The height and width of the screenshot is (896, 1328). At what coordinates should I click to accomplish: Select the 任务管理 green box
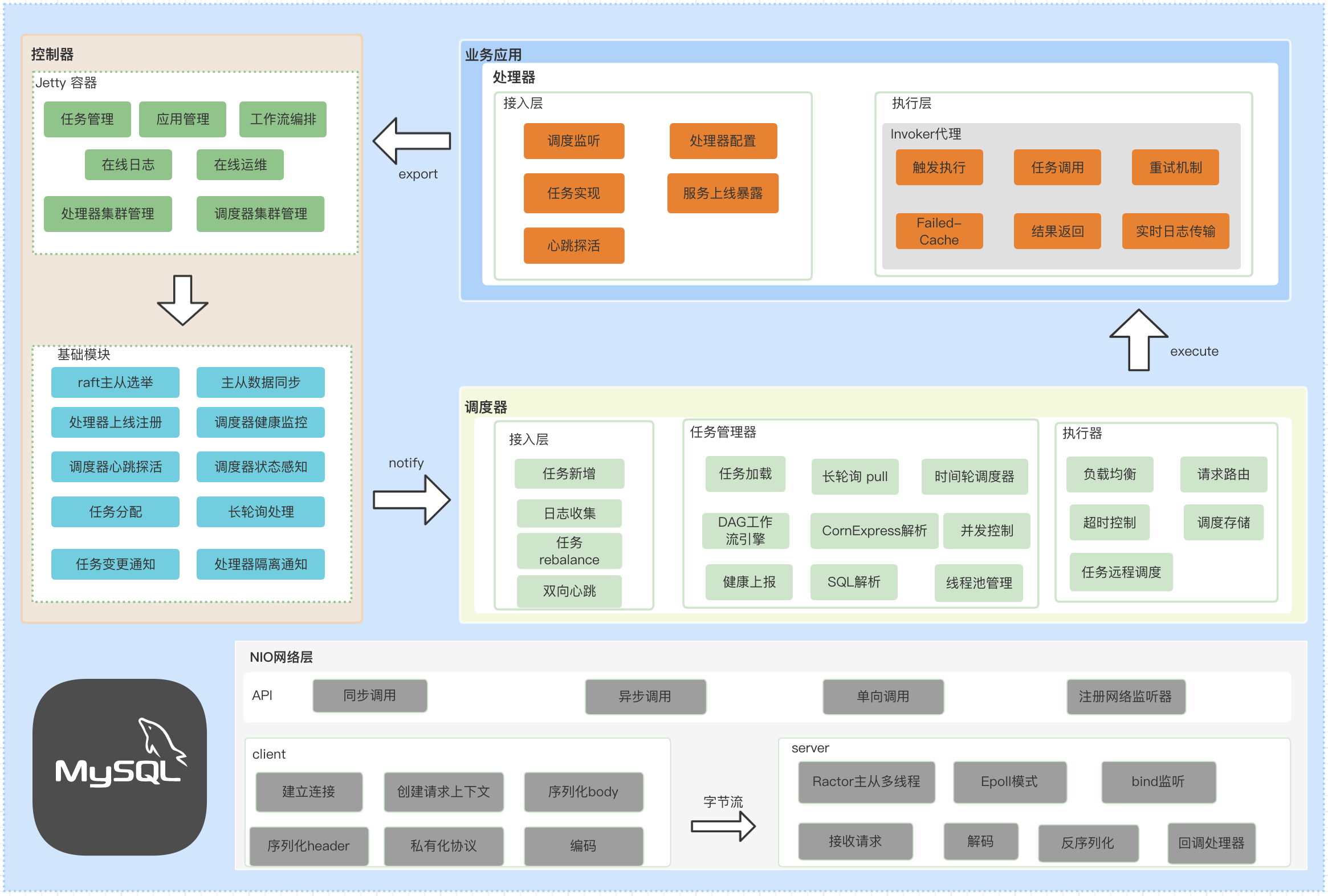pyautogui.click(x=87, y=120)
